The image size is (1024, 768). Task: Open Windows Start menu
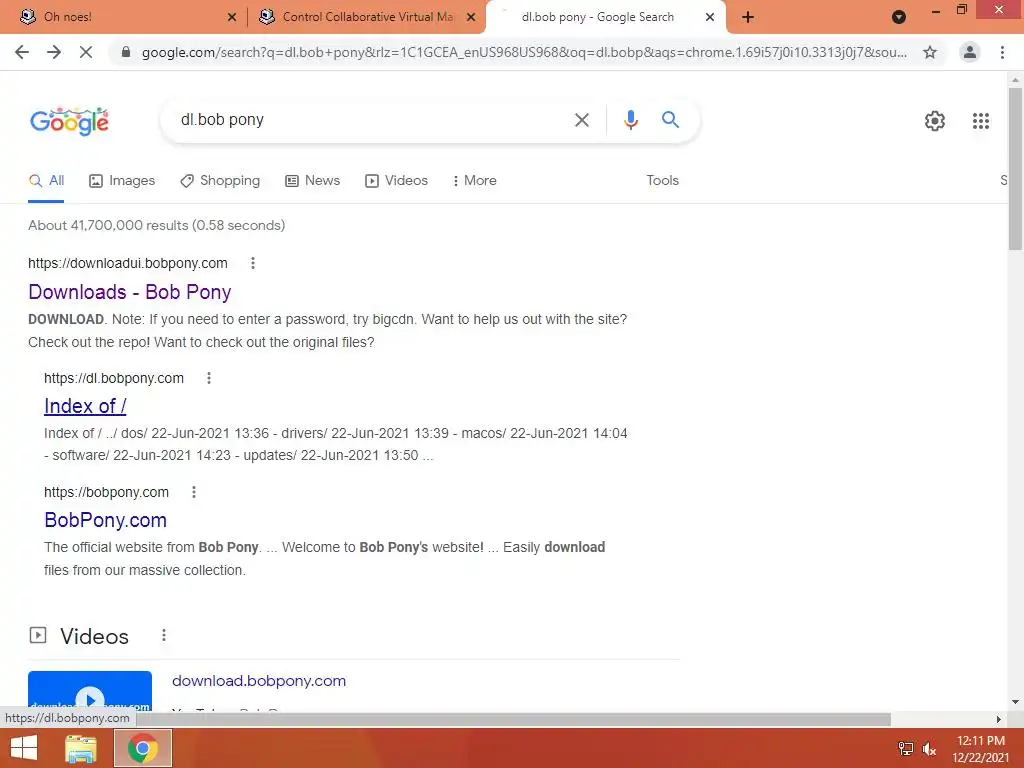24,748
